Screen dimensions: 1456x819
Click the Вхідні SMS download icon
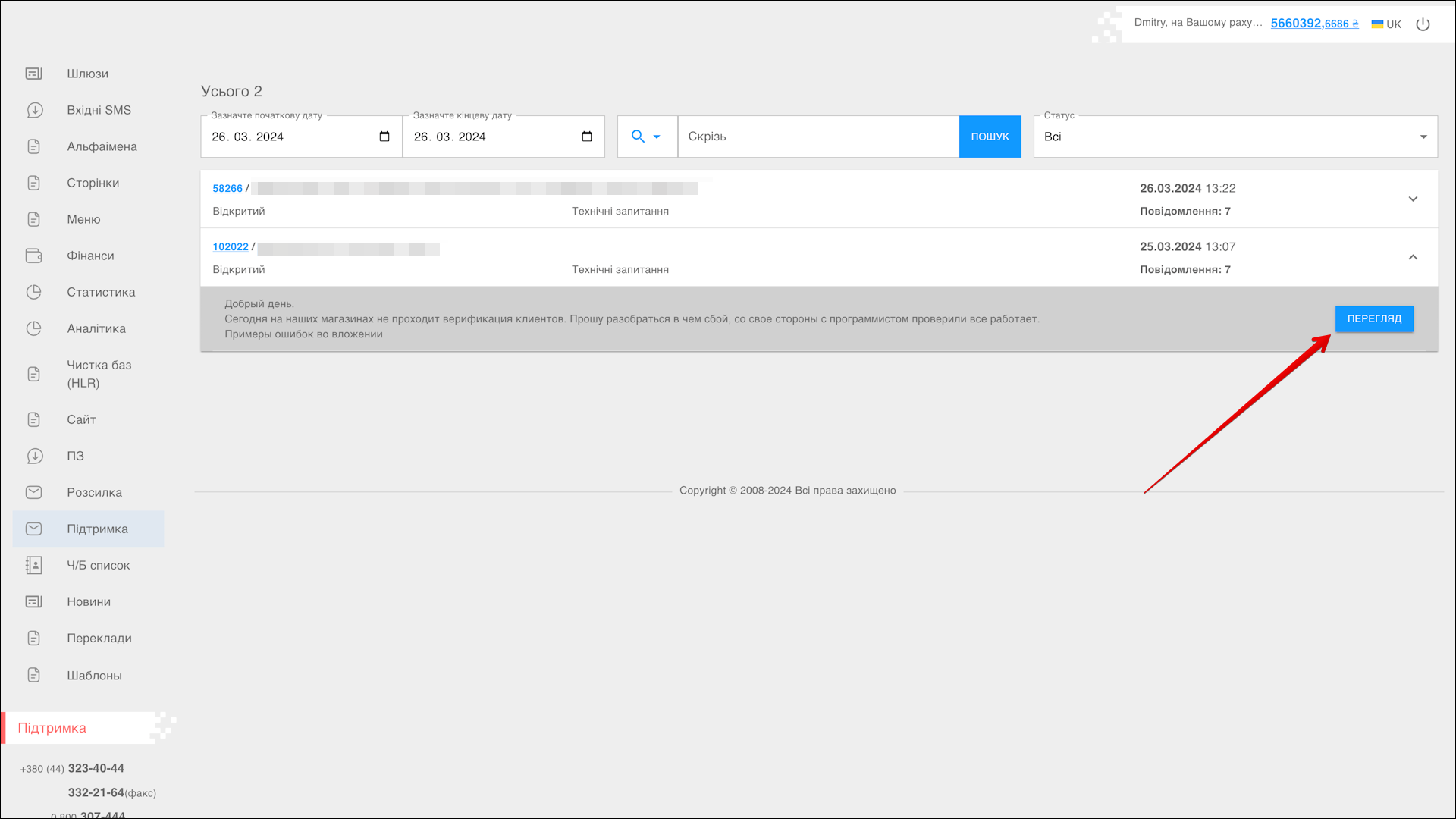pyautogui.click(x=34, y=110)
